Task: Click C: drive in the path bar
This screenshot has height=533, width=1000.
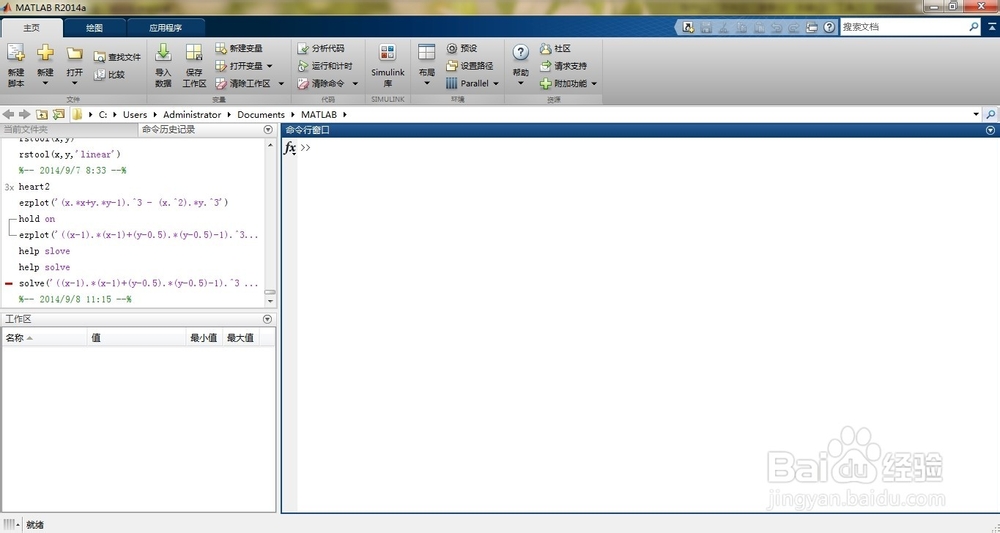Action: tap(103, 114)
